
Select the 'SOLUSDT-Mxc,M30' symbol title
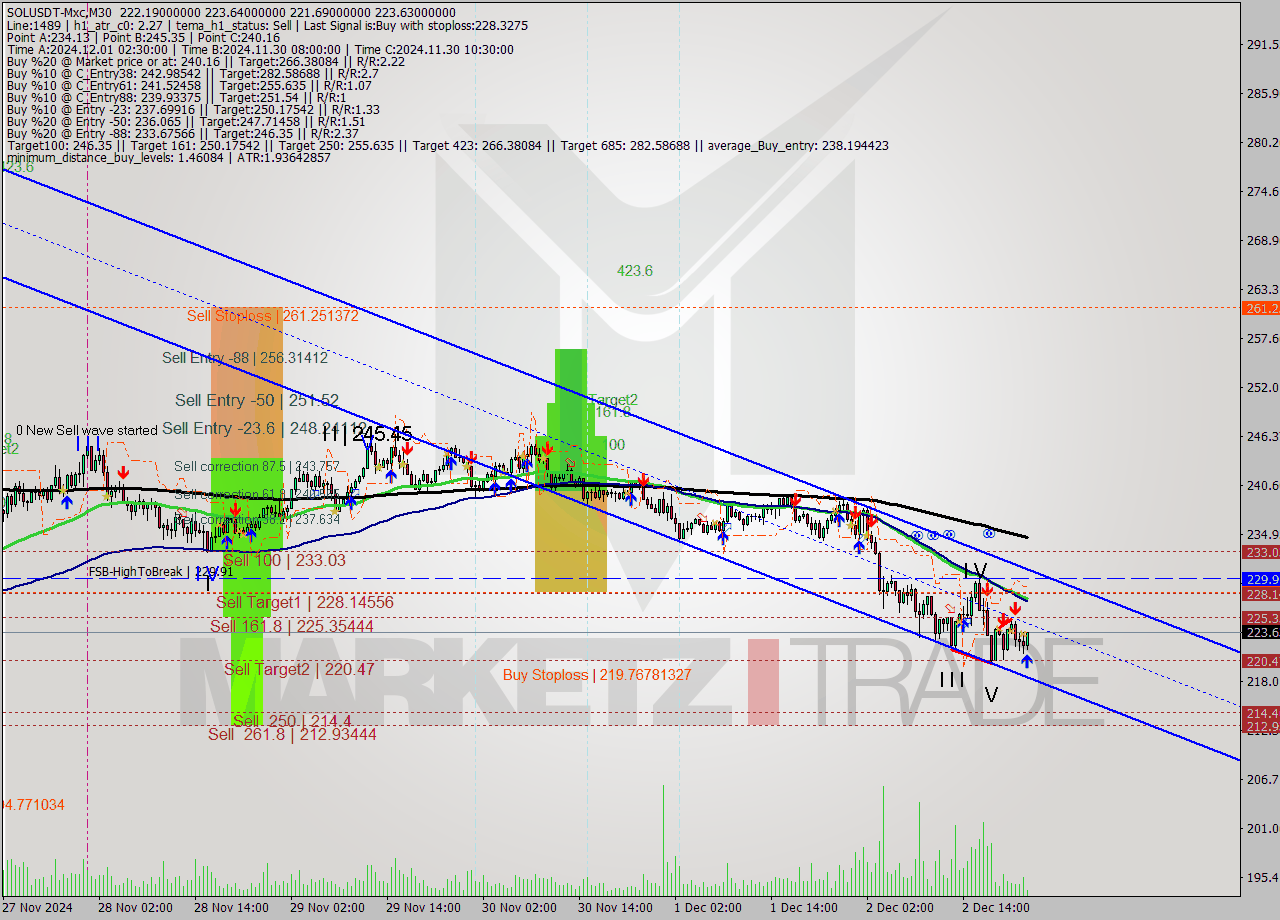point(59,11)
